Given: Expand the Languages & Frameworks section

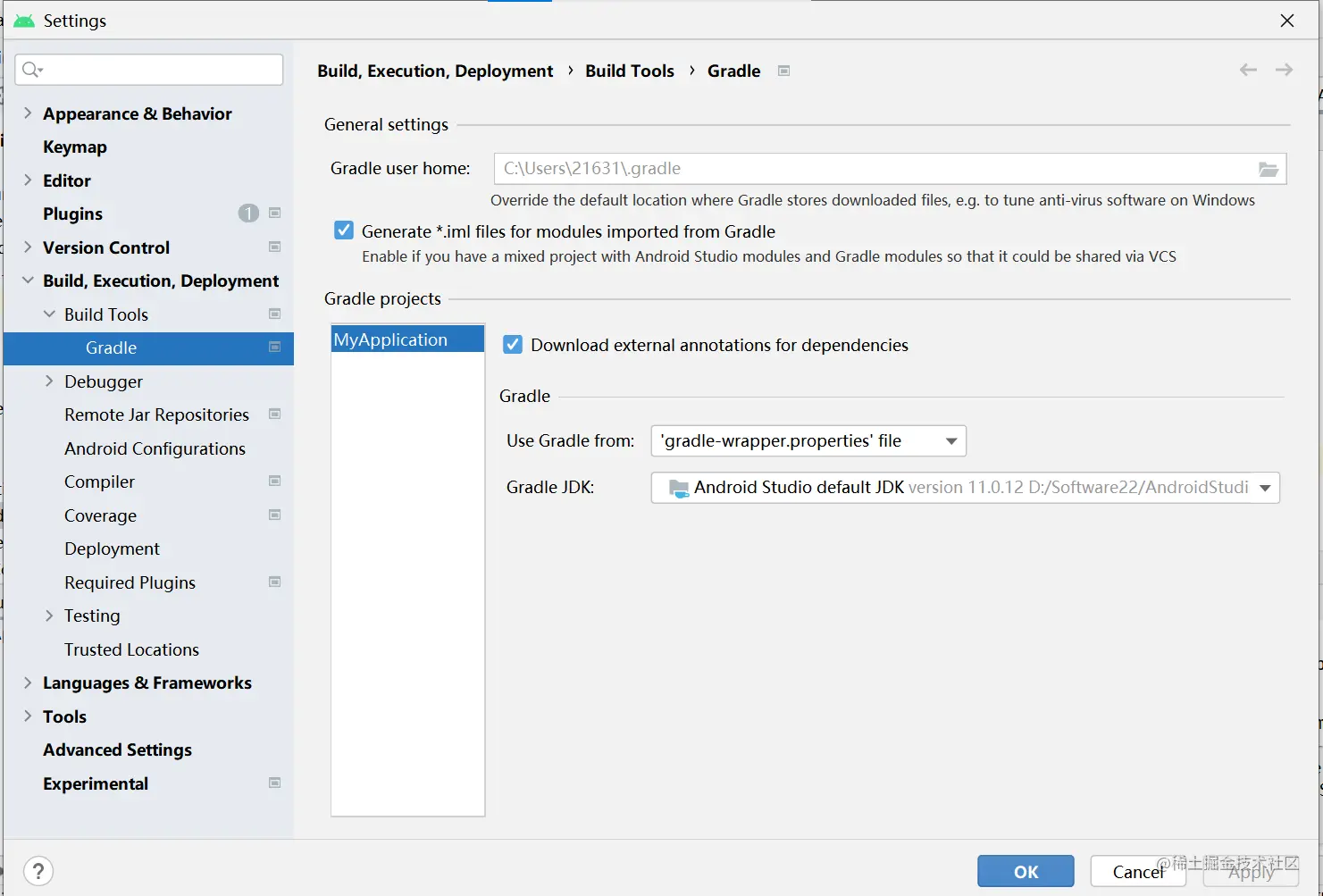Looking at the screenshot, I should click(x=28, y=682).
